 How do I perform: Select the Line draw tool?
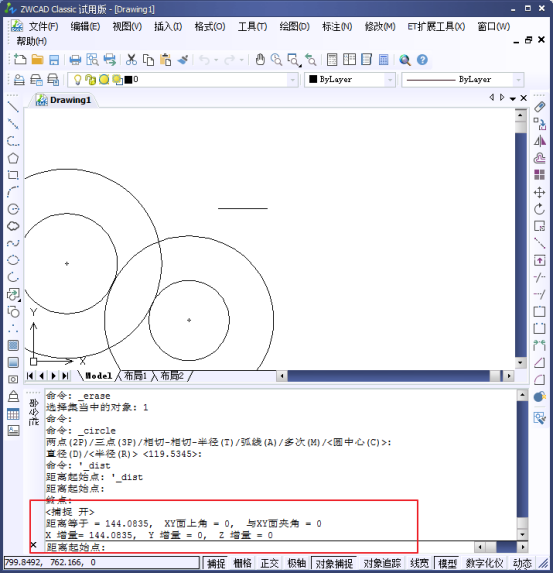coord(13,107)
